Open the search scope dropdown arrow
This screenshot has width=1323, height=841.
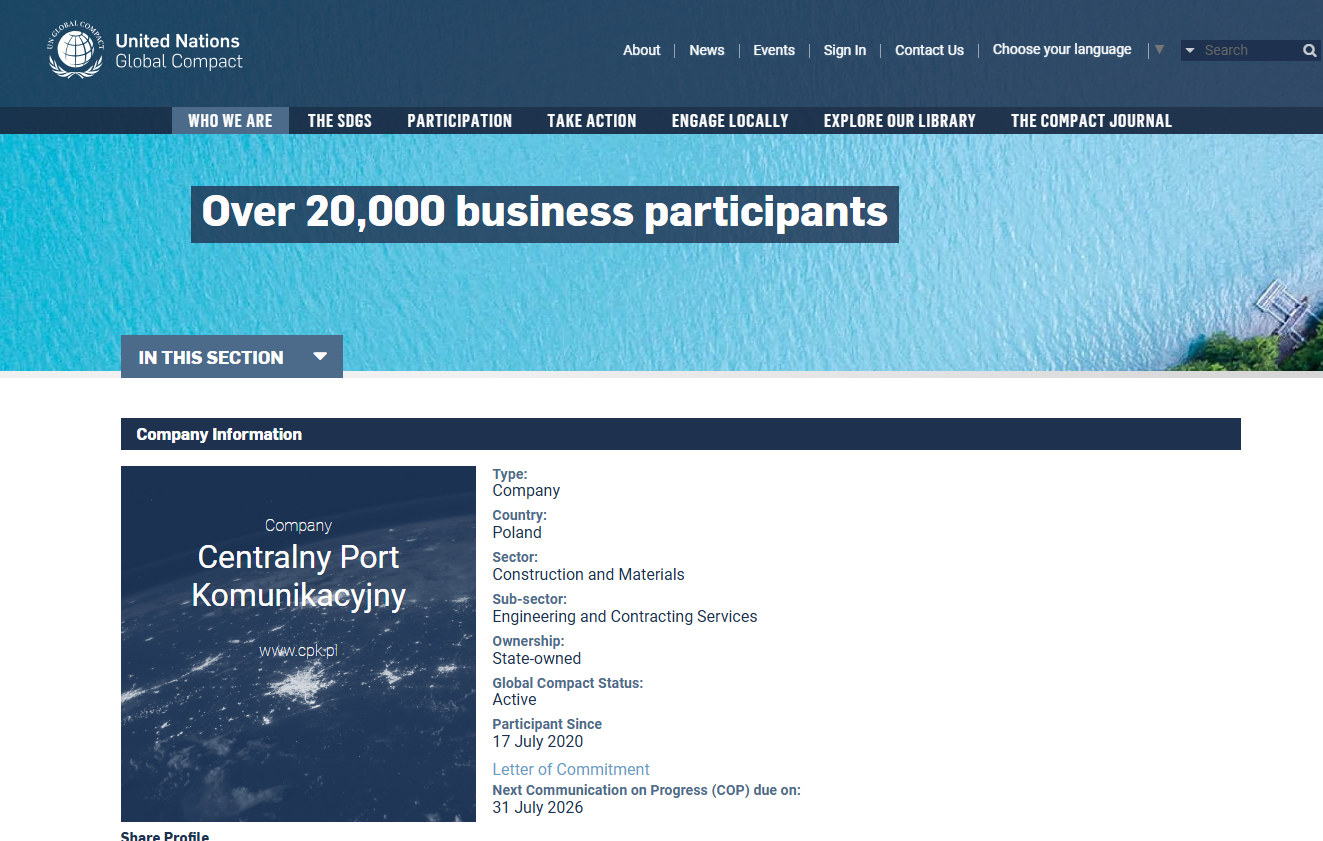(1190, 50)
